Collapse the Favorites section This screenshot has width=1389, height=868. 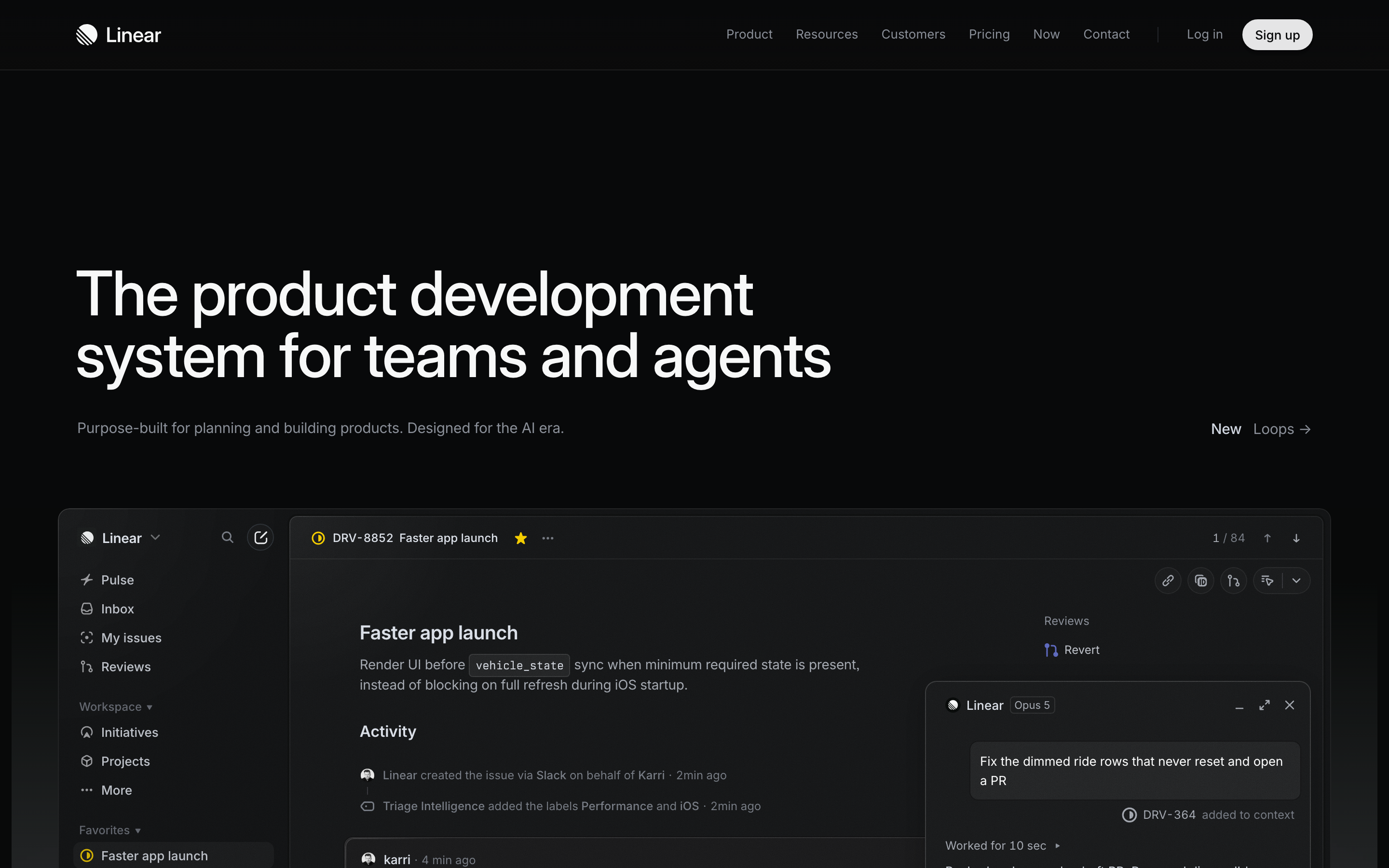point(109,830)
